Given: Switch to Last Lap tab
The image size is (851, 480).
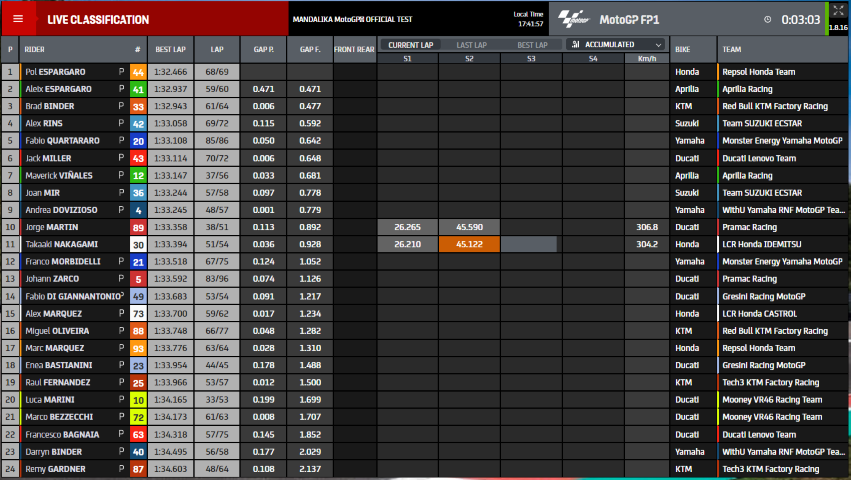Looking at the screenshot, I should pos(472,45).
